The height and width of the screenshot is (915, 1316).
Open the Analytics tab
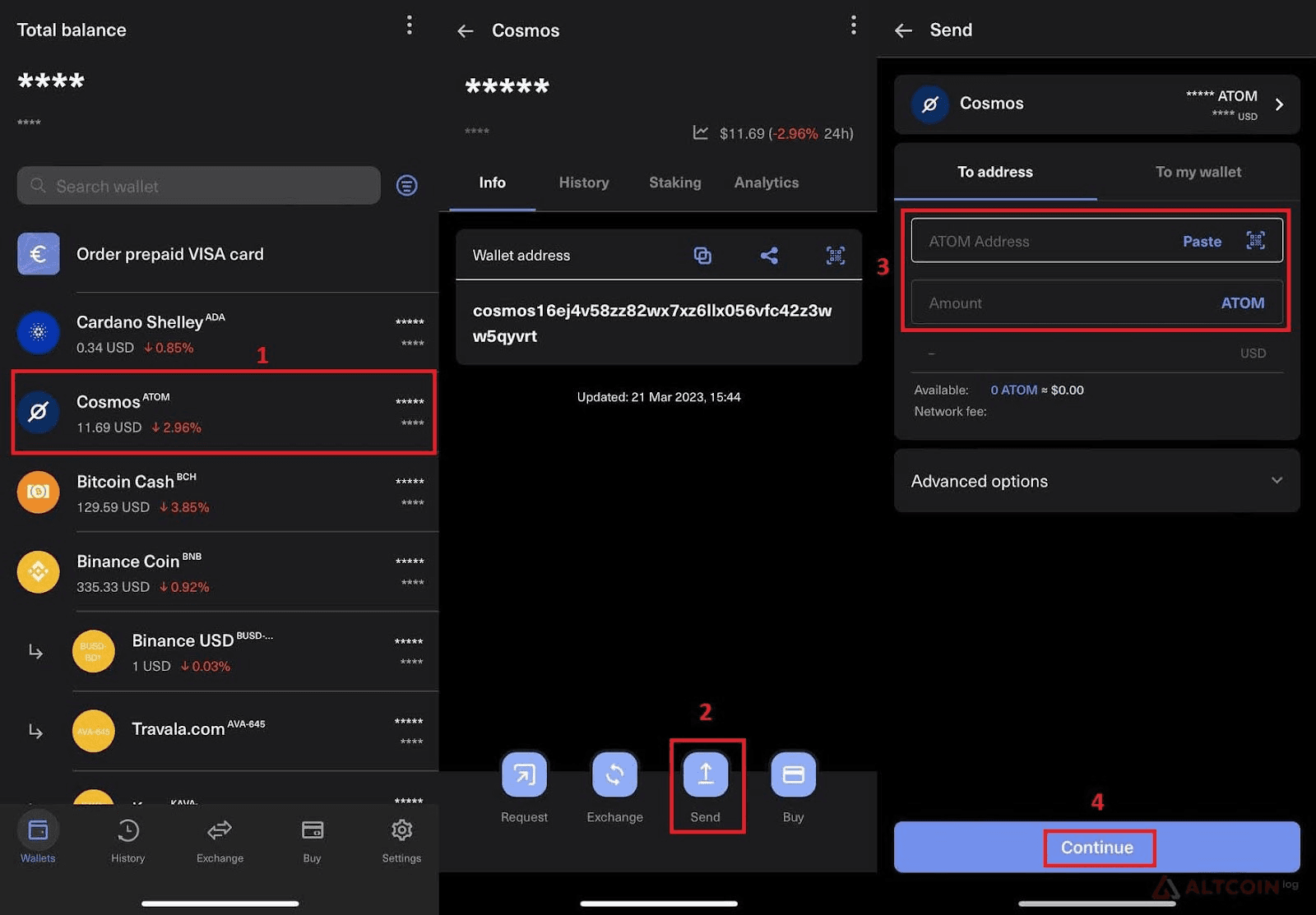[767, 183]
